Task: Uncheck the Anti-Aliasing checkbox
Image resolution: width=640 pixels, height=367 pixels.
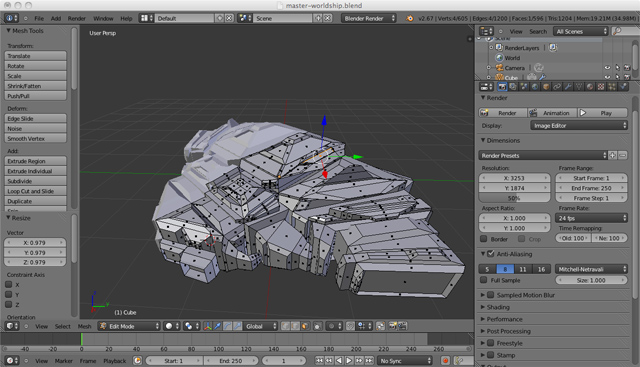Action: click(x=491, y=254)
